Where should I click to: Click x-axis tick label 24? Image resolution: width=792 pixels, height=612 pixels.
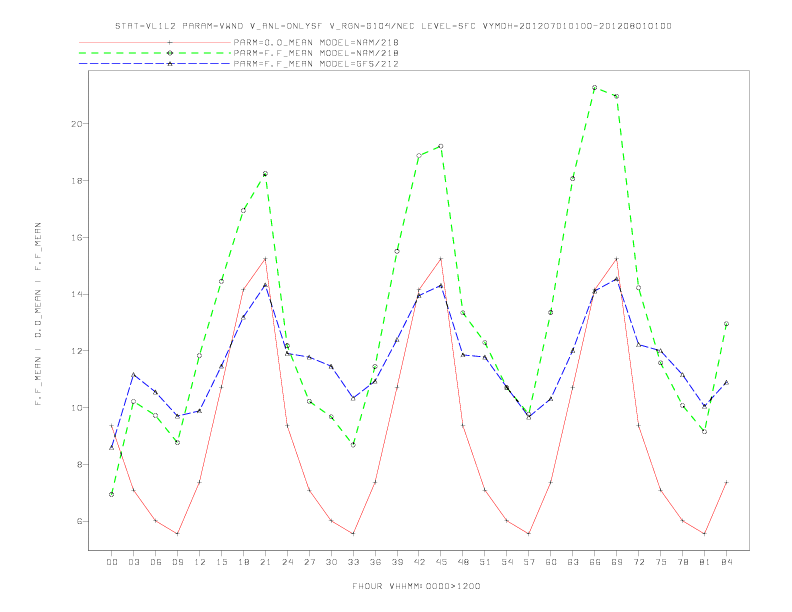point(287,562)
